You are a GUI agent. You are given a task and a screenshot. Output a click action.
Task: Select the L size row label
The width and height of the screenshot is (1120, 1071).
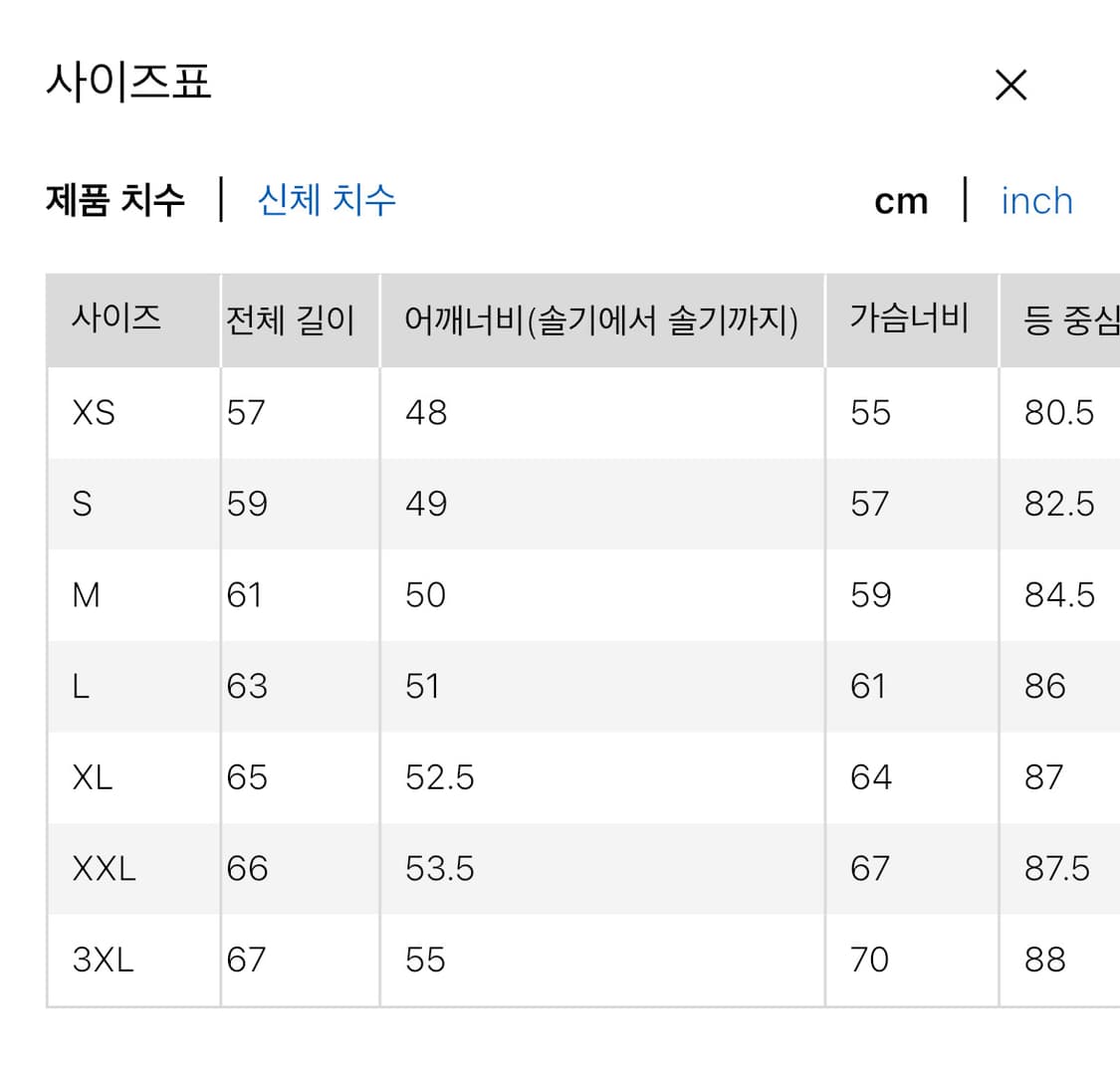[80, 687]
